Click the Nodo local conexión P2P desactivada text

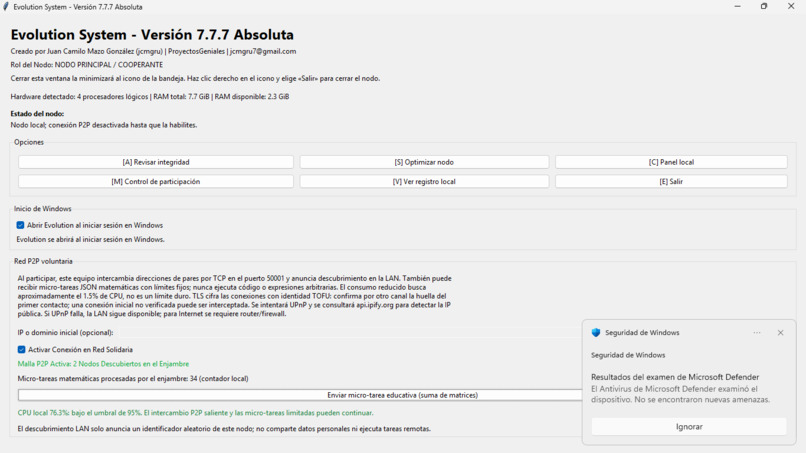(x=103, y=125)
